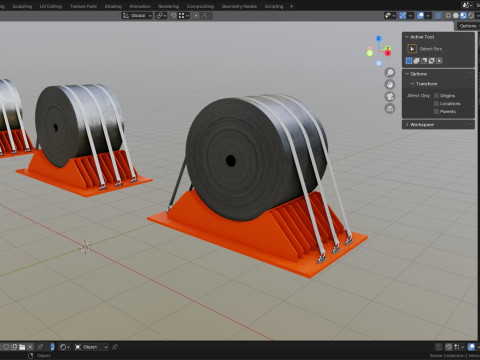Open the Compositing workspace tab
Image resolution: width=480 pixels, height=360 pixels.
tap(200, 6)
